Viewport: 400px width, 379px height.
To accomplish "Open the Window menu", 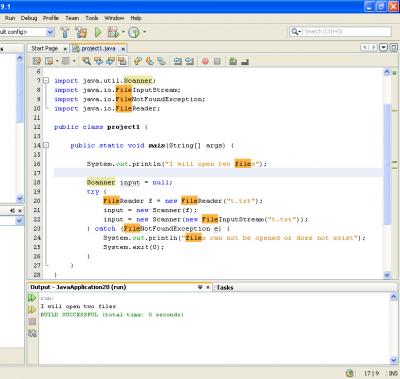I will click(114, 18).
